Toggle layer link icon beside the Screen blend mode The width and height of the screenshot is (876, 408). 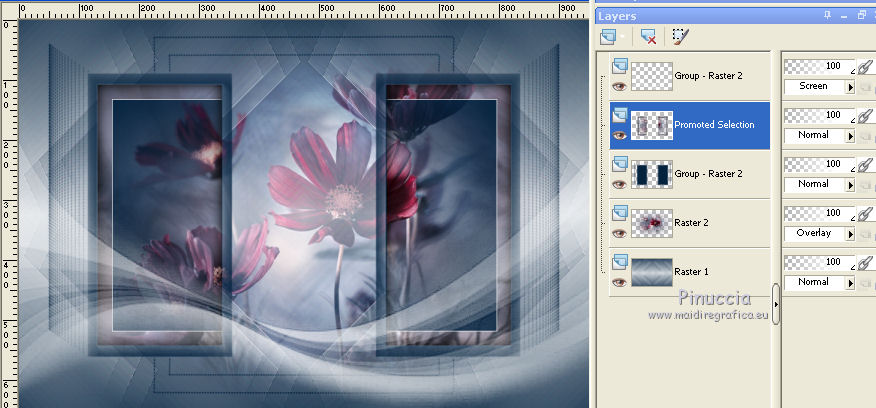coord(865,68)
